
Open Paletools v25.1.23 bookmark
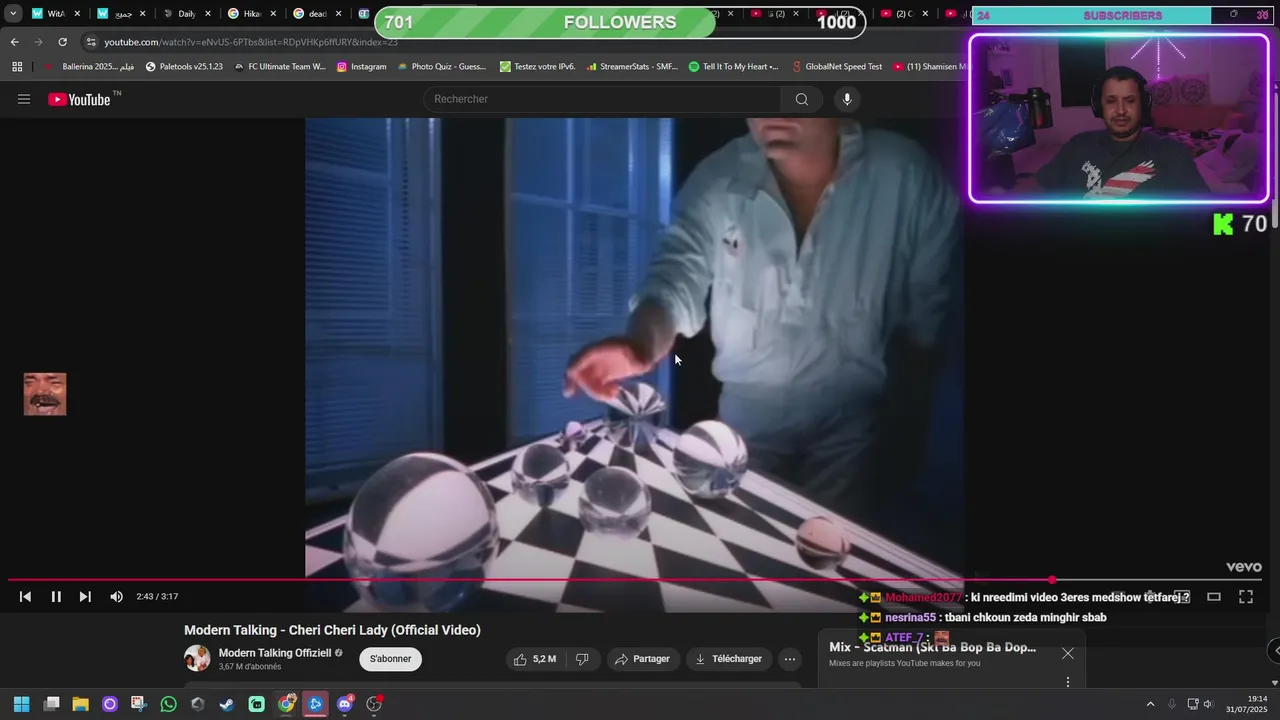[x=184, y=67]
